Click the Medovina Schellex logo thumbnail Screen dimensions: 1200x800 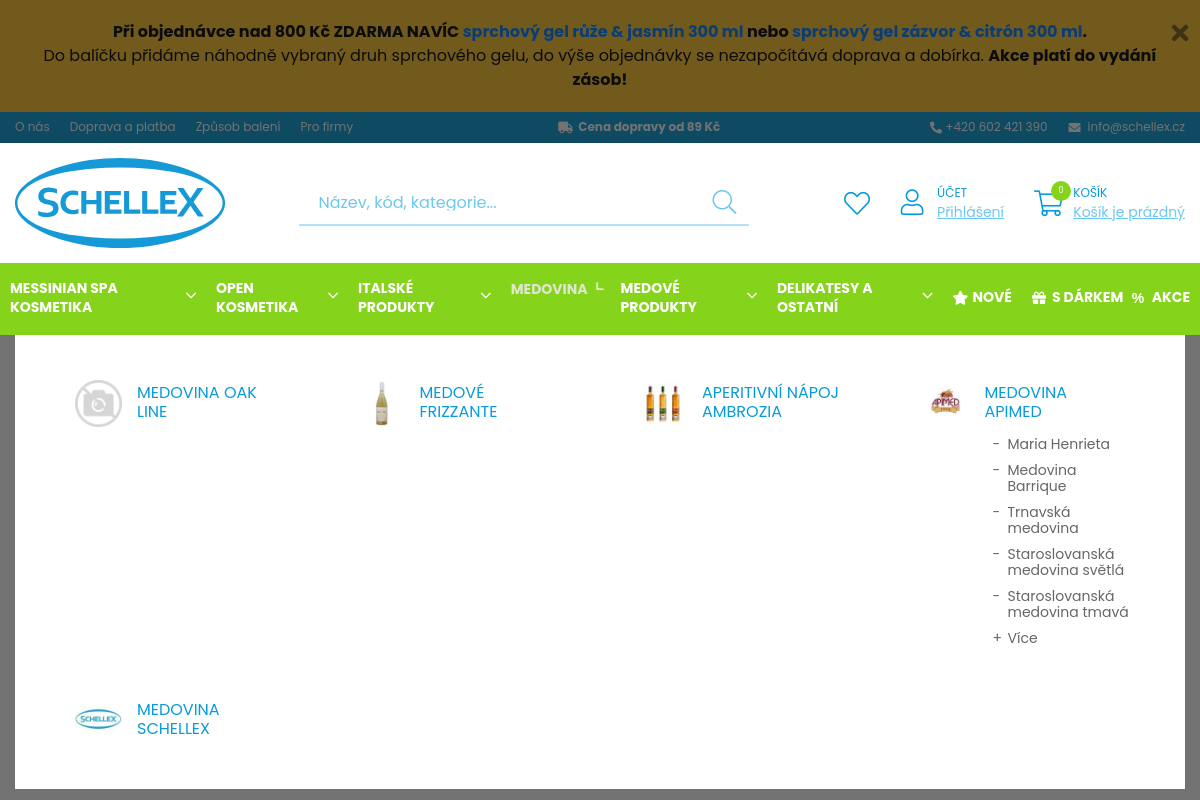coord(98,719)
